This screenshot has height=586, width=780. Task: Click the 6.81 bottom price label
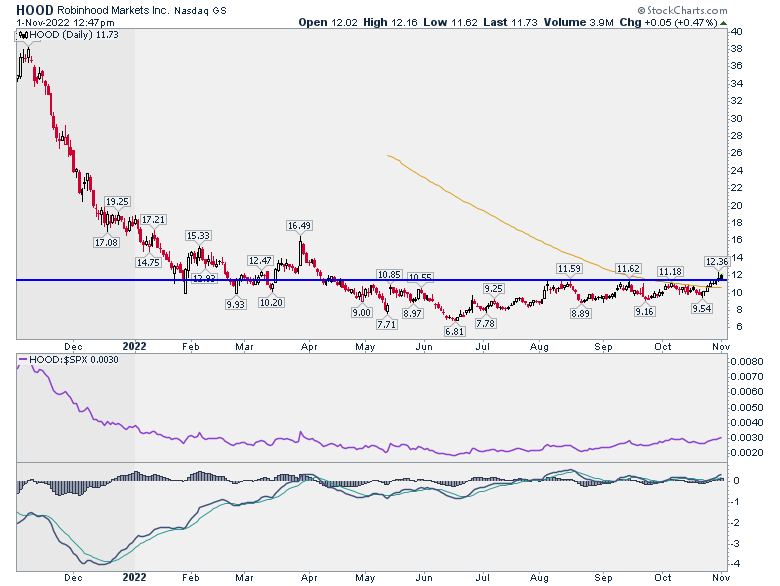click(x=454, y=331)
